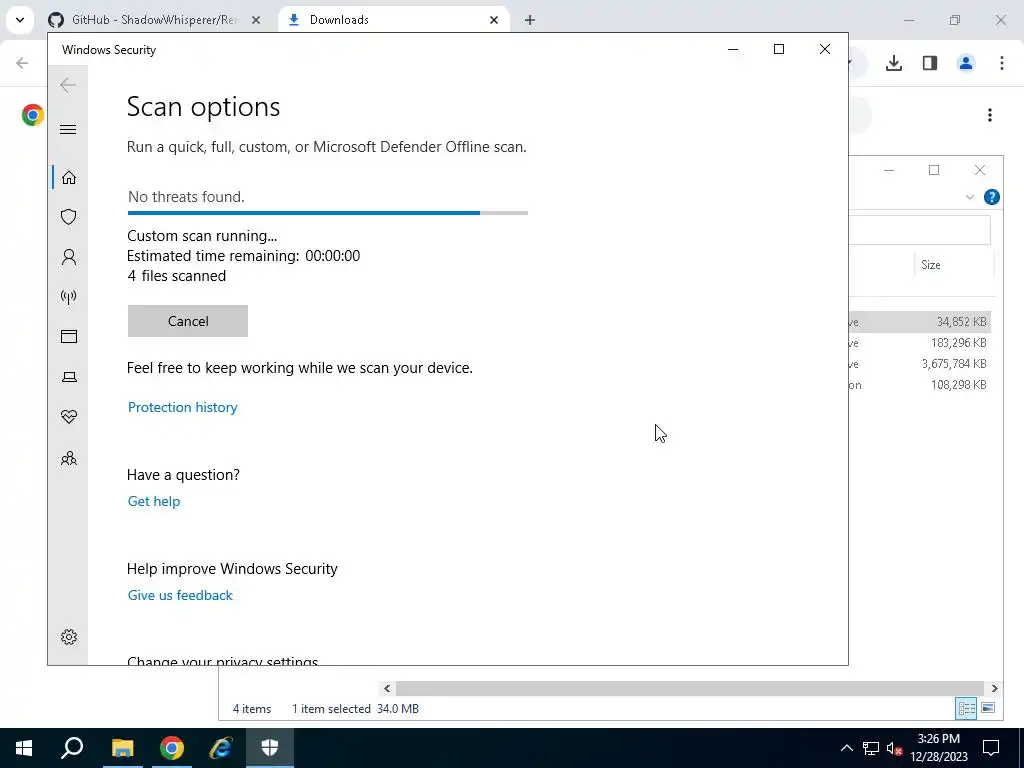
Task: Open a new Chrome tab
Action: 530,20
